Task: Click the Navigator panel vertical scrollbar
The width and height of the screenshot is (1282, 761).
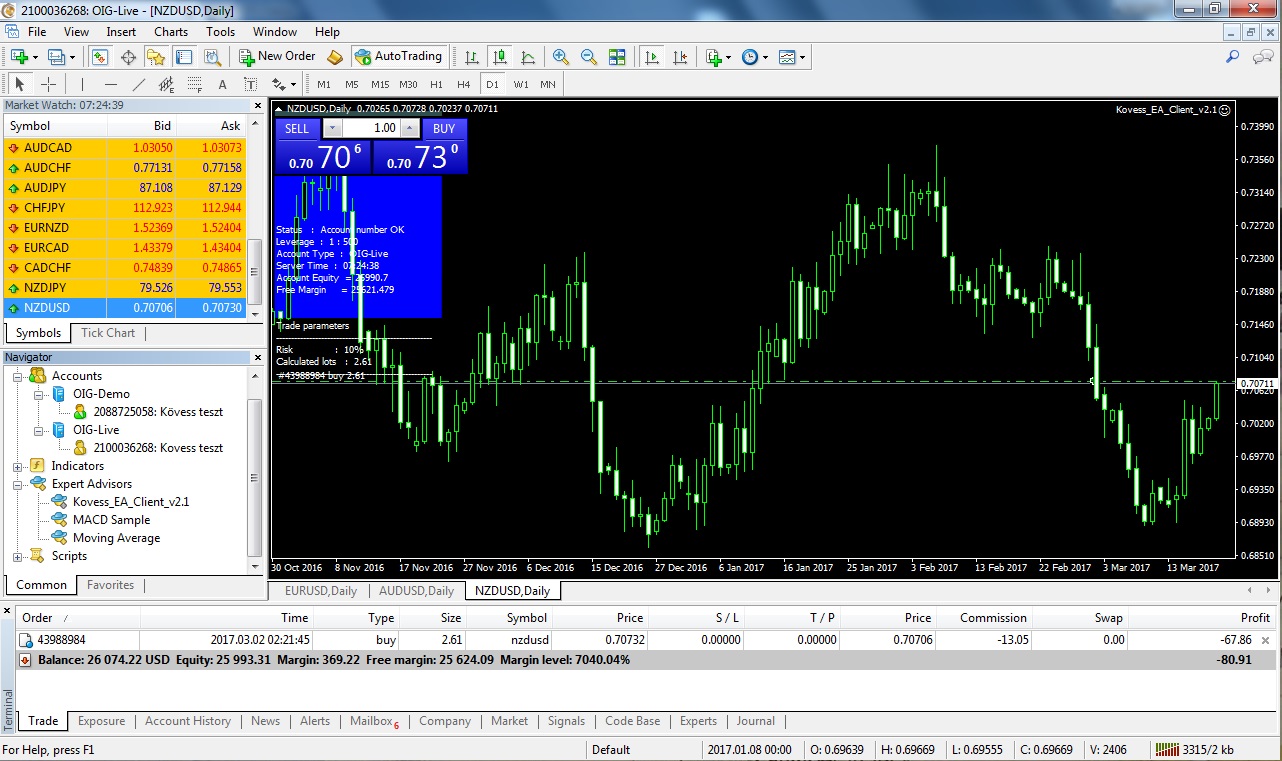Action: tap(255, 470)
